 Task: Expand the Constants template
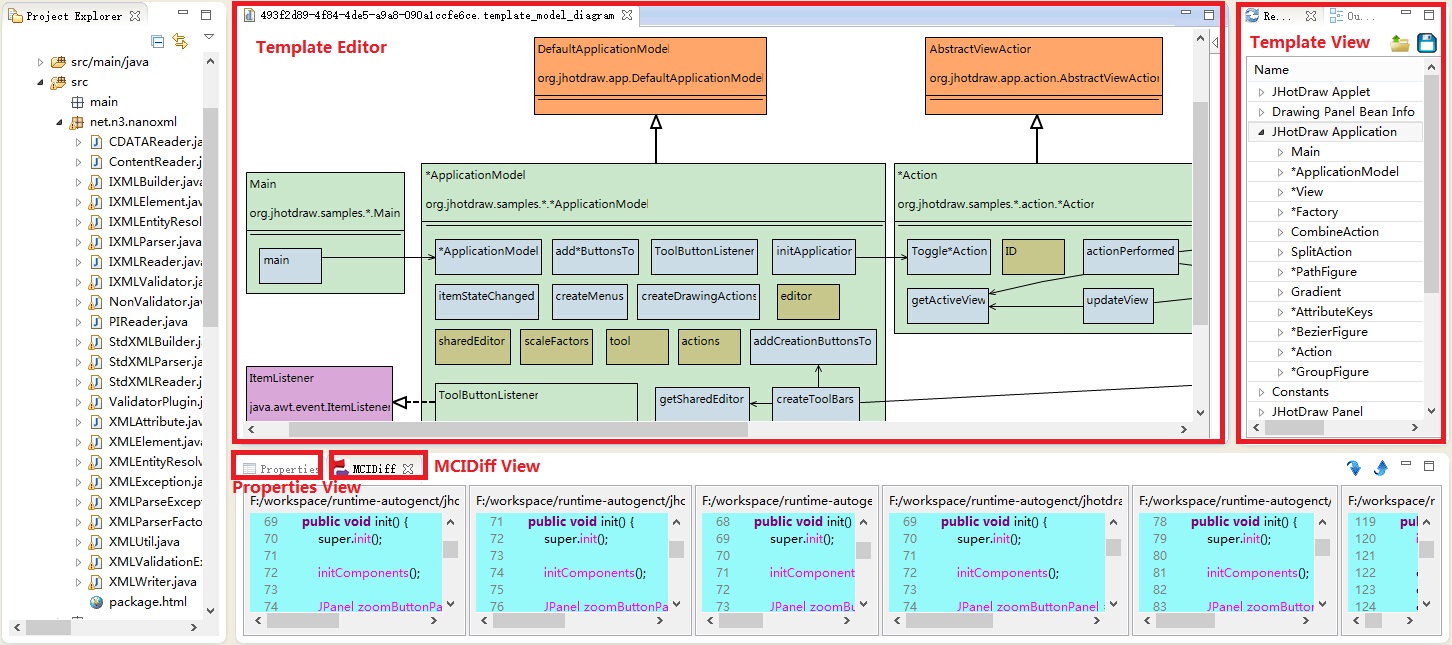point(1261,392)
